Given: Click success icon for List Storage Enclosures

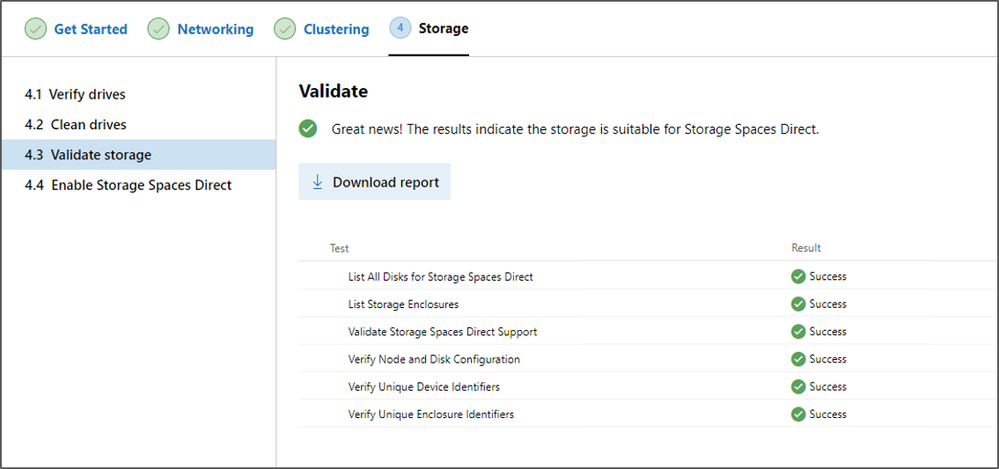Looking at the screenshot, I should [x=798, y=304].
